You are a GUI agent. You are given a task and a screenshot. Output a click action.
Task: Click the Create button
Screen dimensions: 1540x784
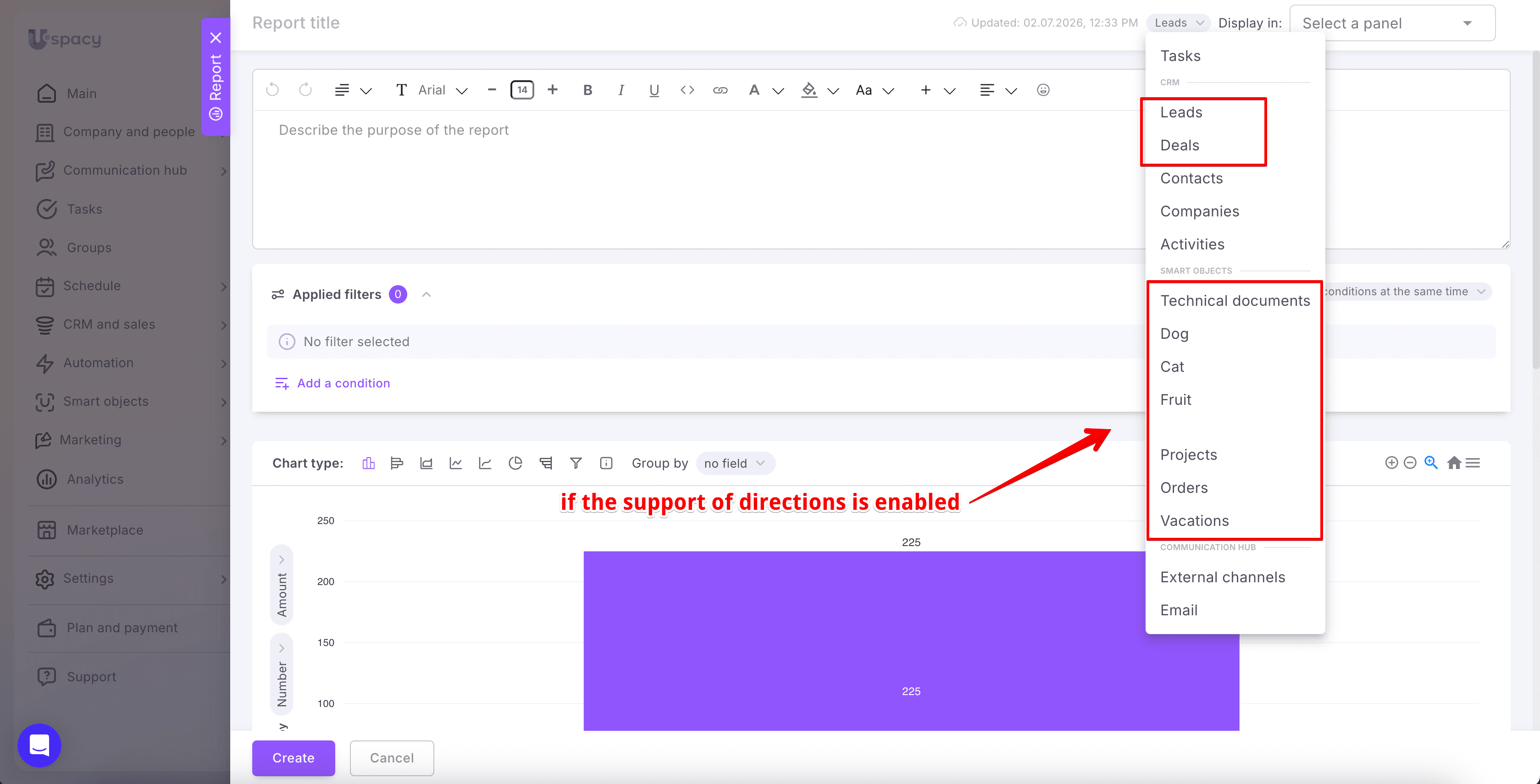pyautogui.click(x=293, y=758)
